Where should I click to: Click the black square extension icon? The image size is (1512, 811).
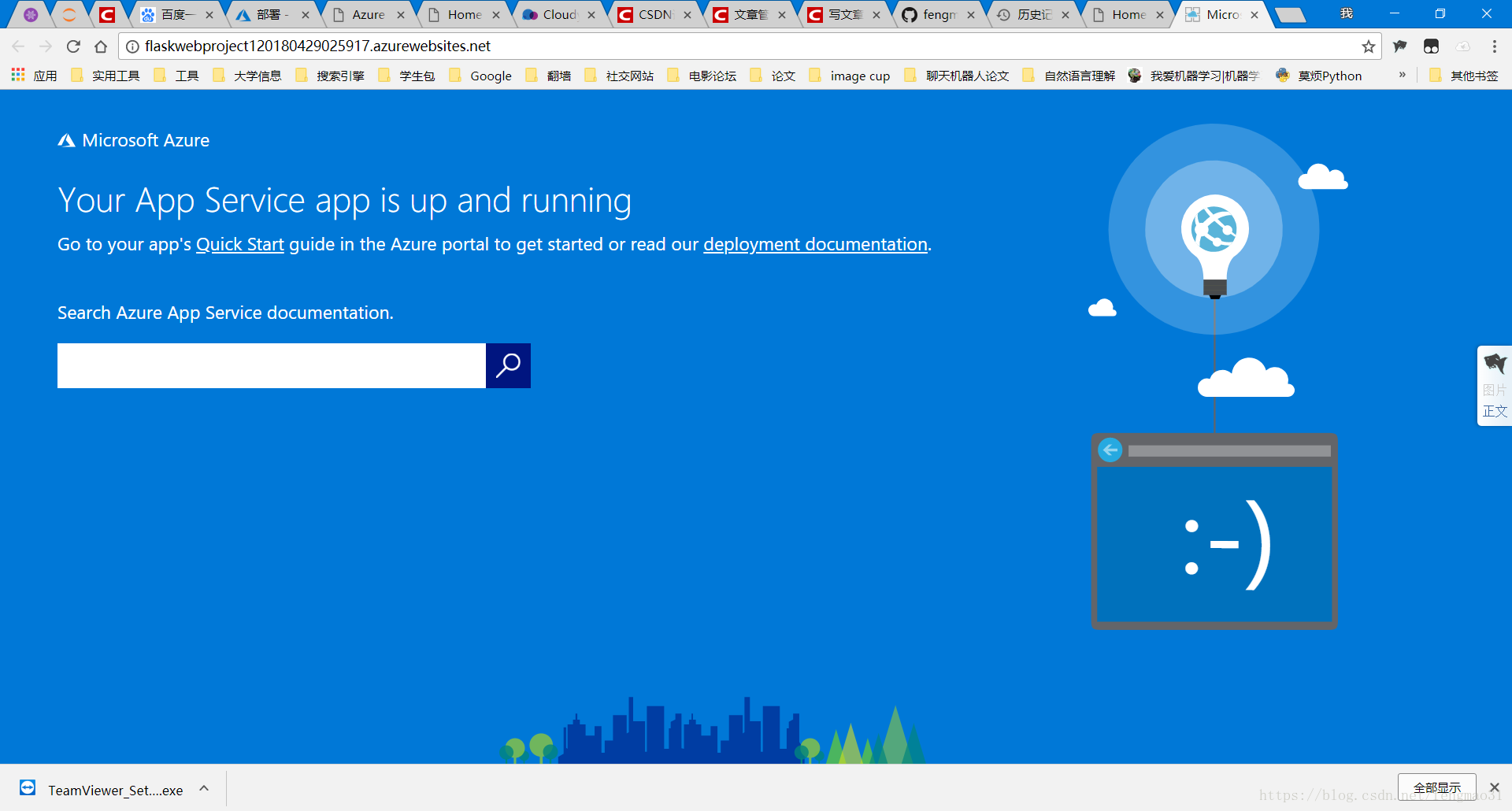(x=1431, y=46)
